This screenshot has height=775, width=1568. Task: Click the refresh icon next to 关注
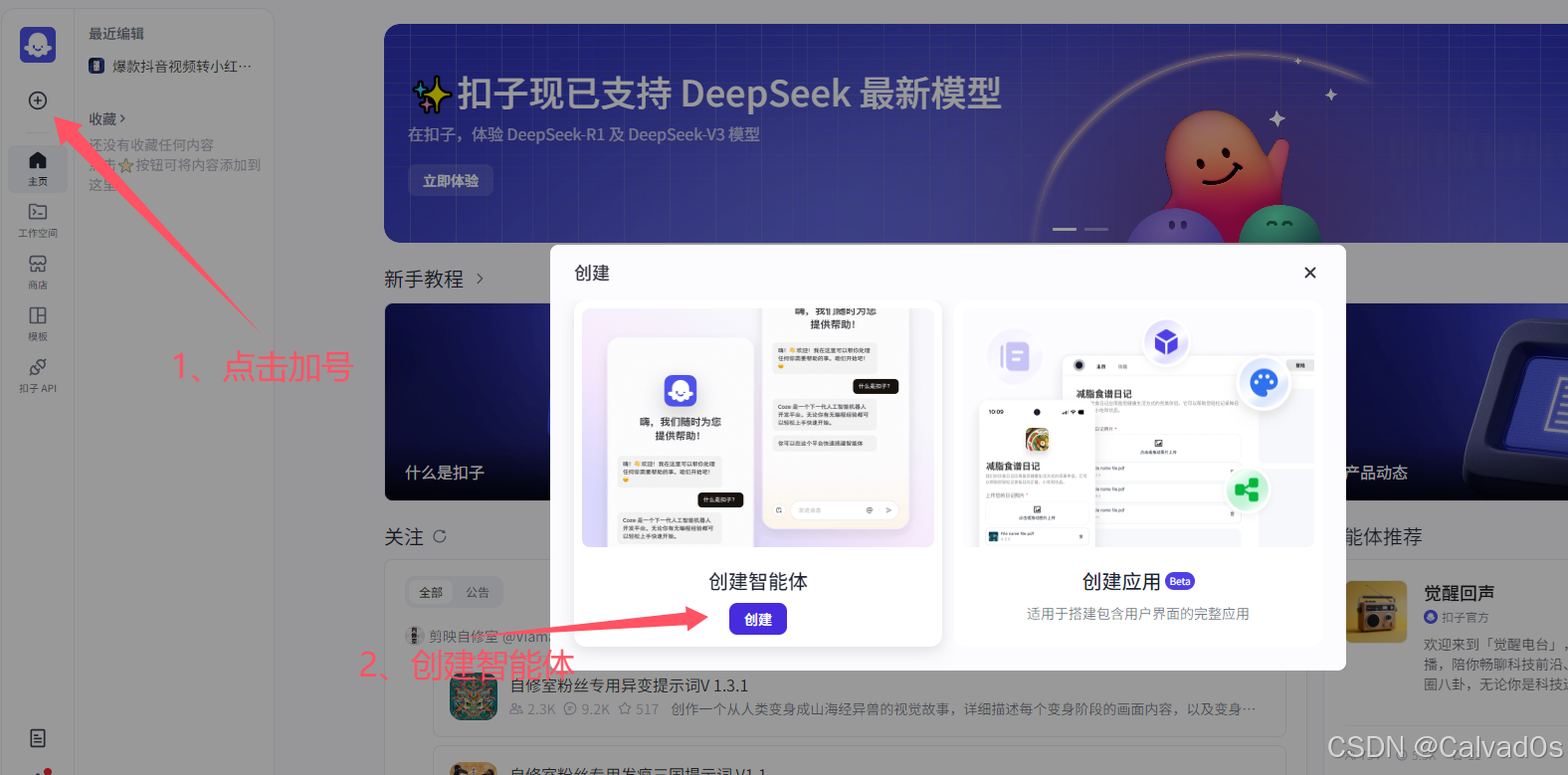coord(440,536)
